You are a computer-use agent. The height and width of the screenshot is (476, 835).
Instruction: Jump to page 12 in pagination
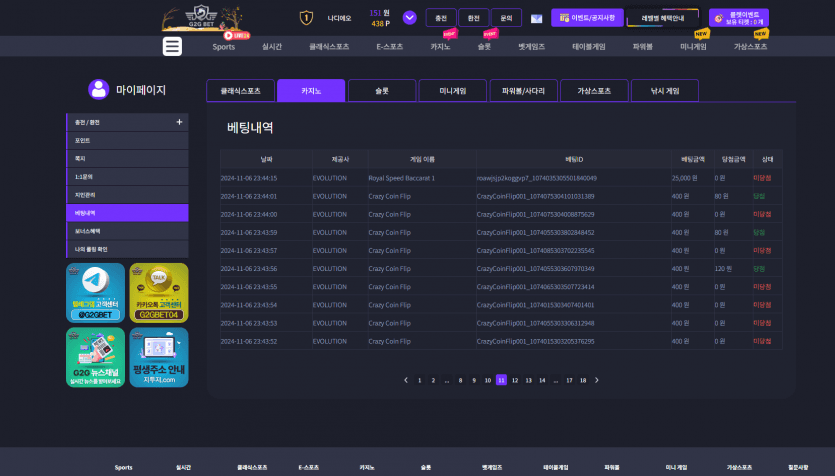click(x=514, y=380)
